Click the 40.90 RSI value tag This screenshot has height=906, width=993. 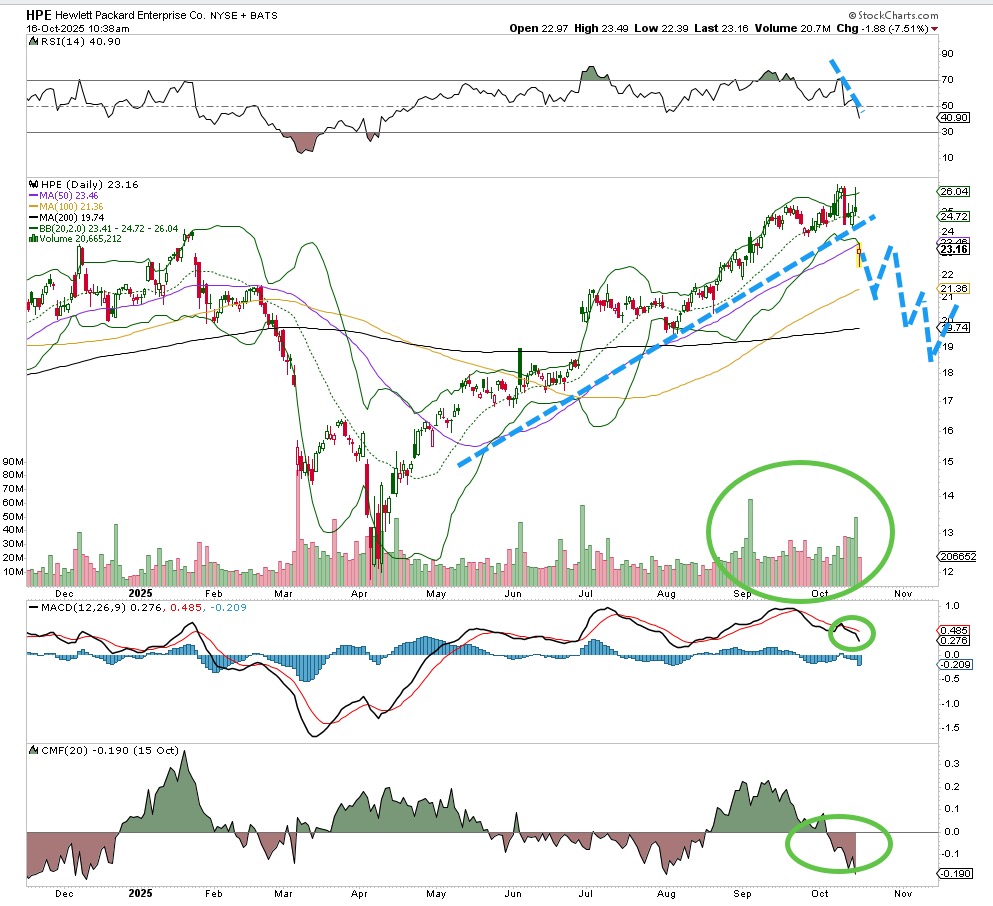[x=953, y=118]
